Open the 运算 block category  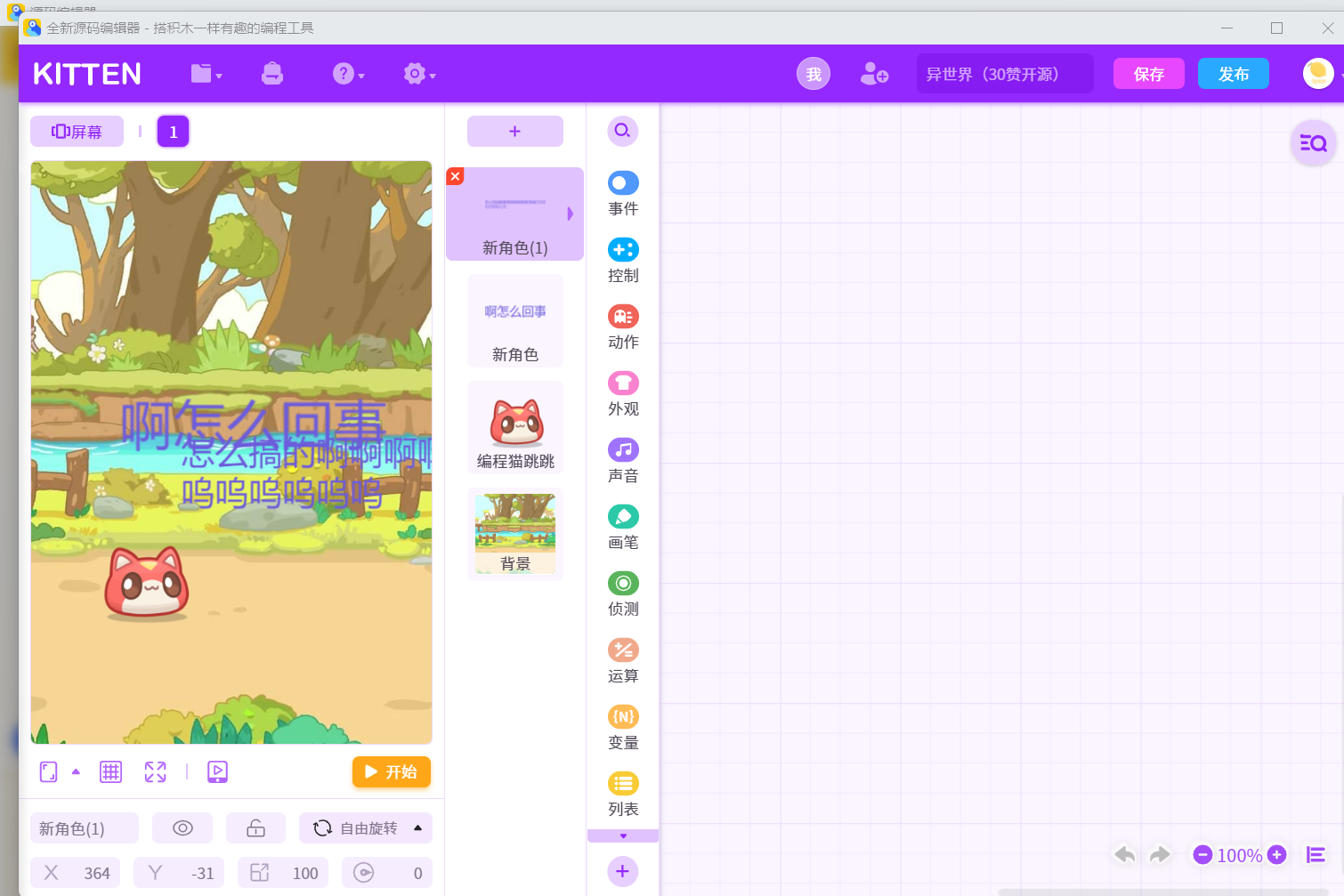pyautogui.click(x=623, y=662)
